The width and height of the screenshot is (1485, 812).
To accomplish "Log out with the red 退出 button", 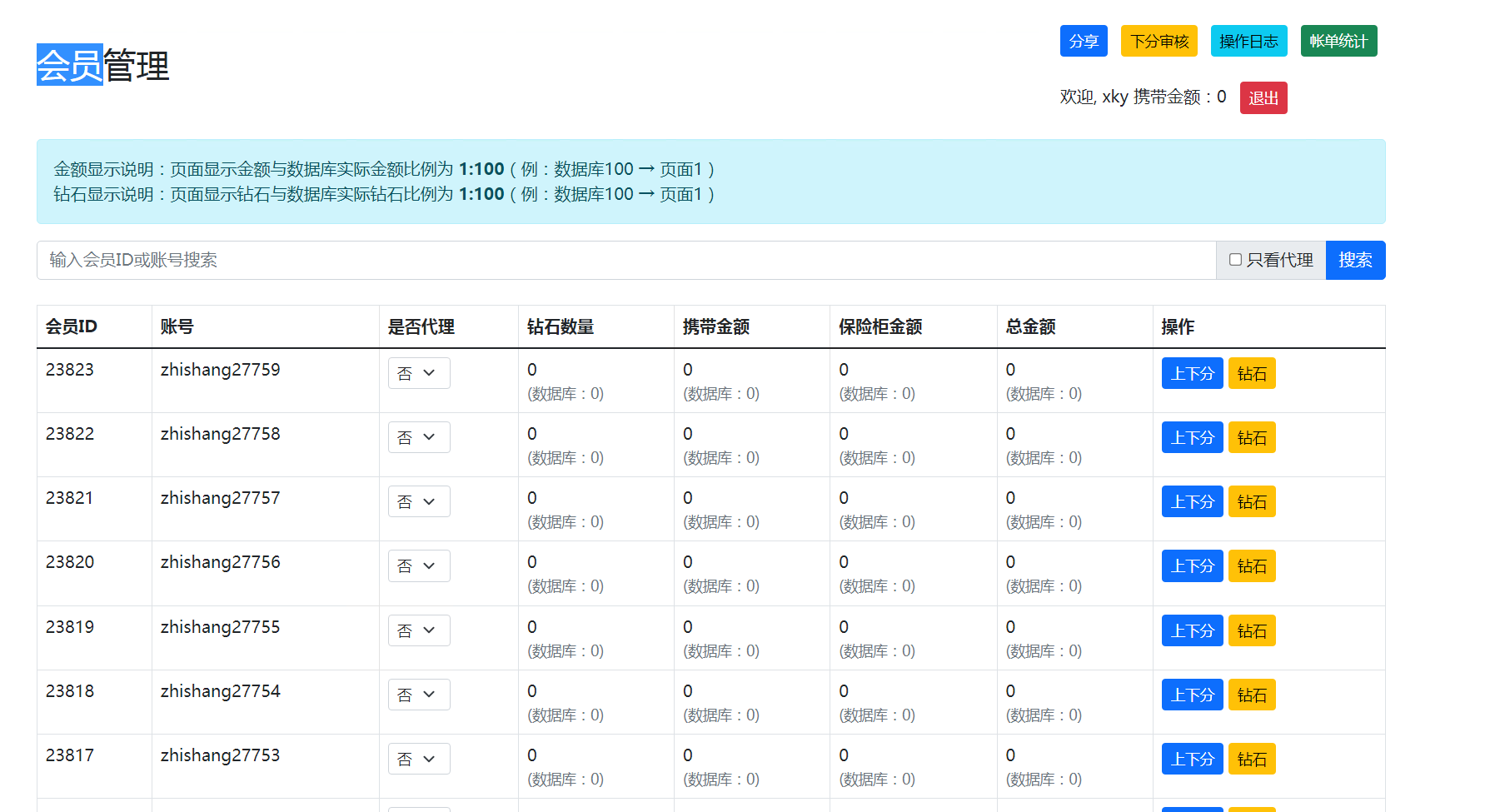I will click(1263, 97).
